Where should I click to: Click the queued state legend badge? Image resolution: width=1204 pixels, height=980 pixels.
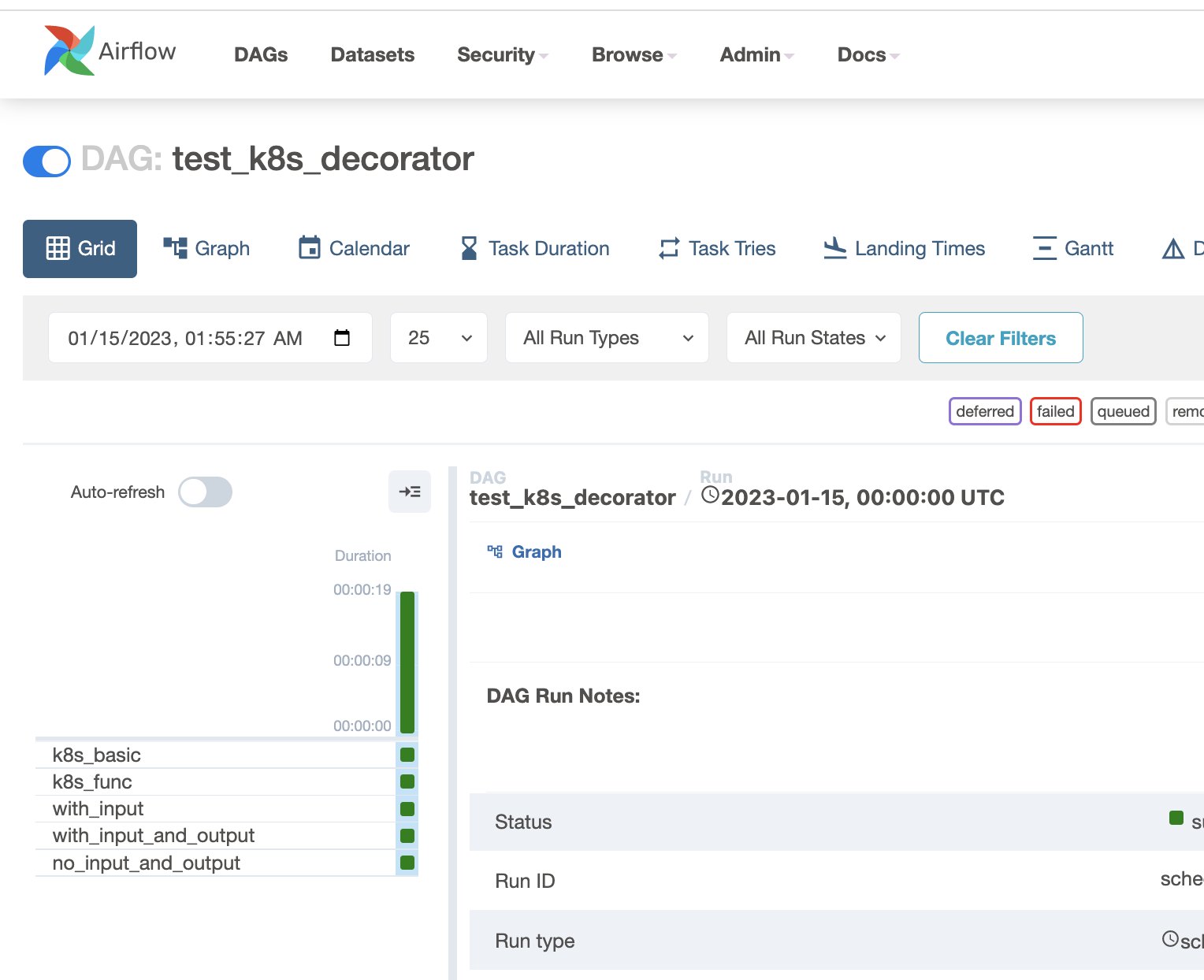coord(1124,411)
